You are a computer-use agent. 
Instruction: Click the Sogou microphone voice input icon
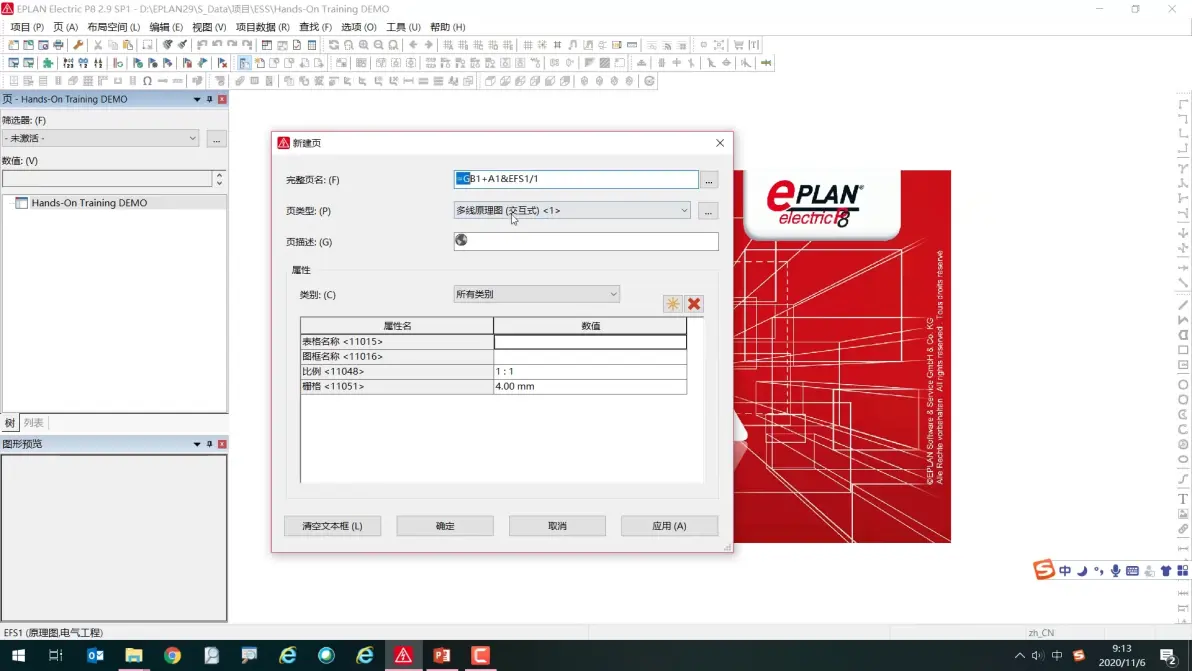point(1115,571)
